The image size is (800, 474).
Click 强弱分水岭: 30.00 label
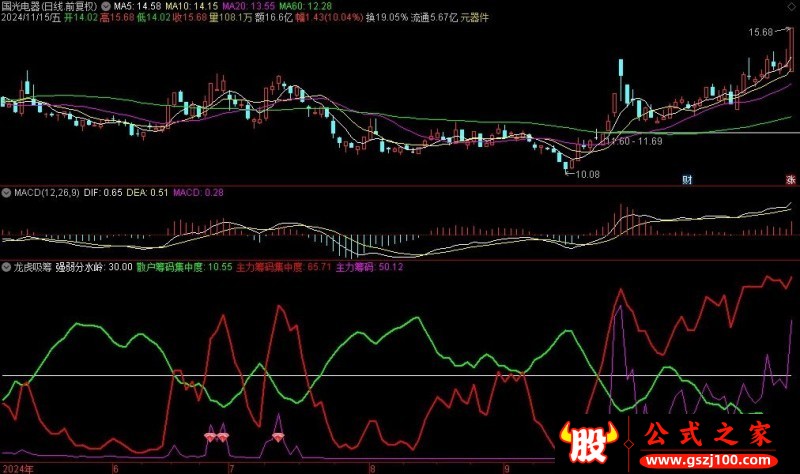point(94,267)
